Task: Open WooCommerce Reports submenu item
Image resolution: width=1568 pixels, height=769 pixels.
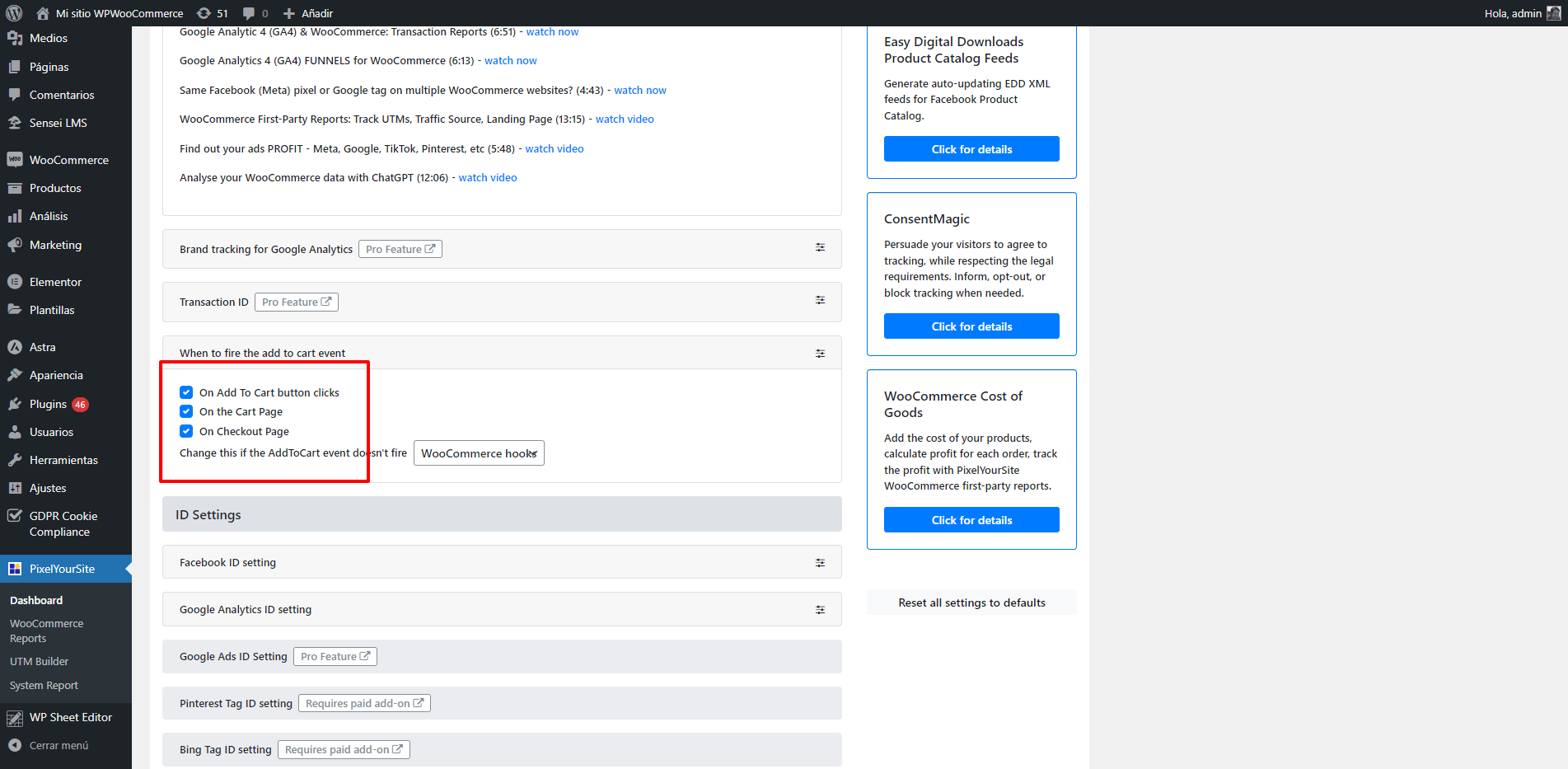Action: pyautogui.click(x=46, y=631)
